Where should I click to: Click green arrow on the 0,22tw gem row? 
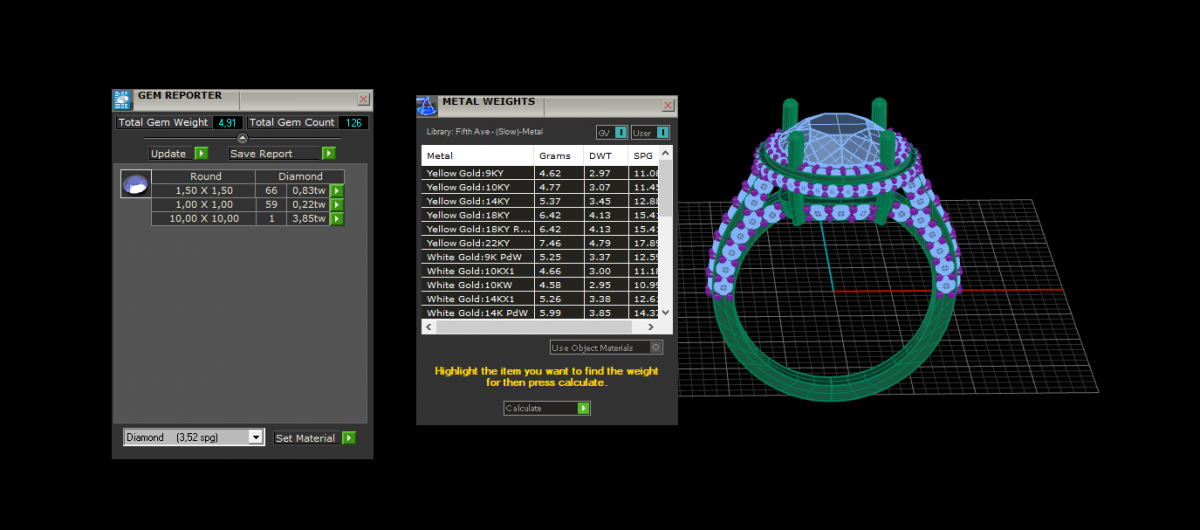[x=337, y=204]
